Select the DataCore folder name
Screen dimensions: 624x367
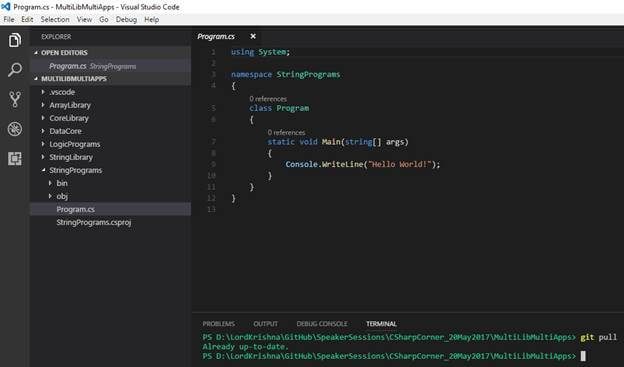[65, 131]
